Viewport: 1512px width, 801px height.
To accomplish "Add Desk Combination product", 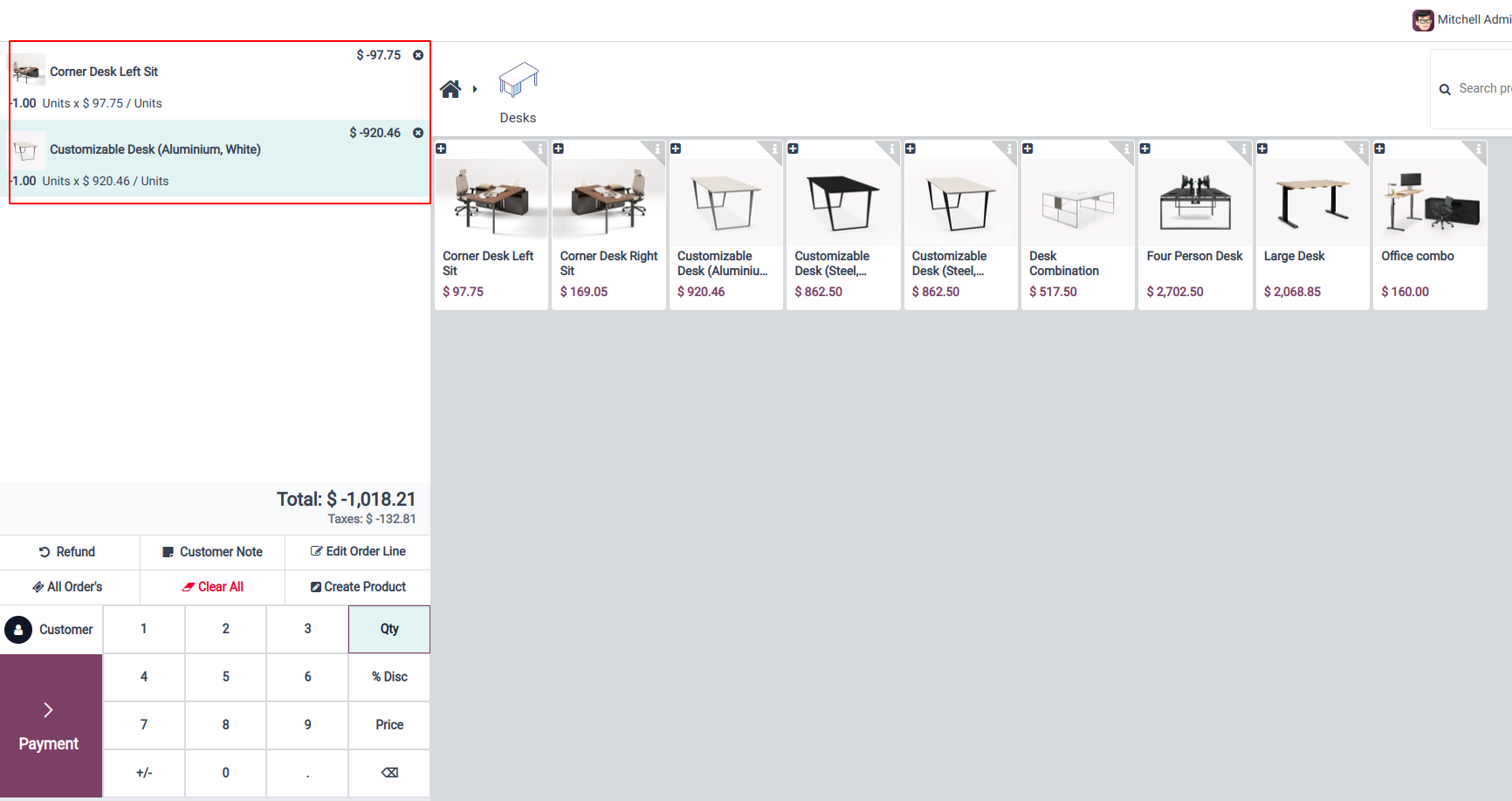I will 1078,225.
